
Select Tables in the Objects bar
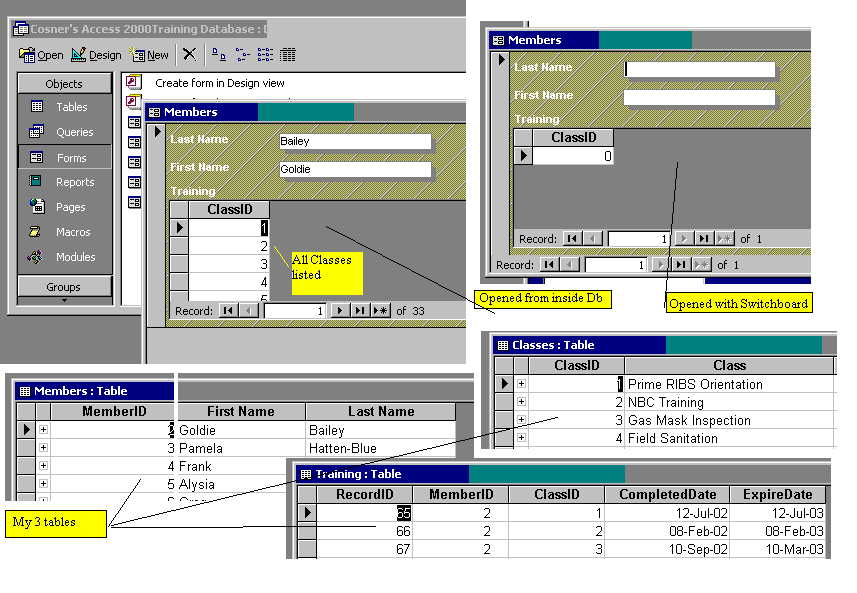[x=64, y=107]
